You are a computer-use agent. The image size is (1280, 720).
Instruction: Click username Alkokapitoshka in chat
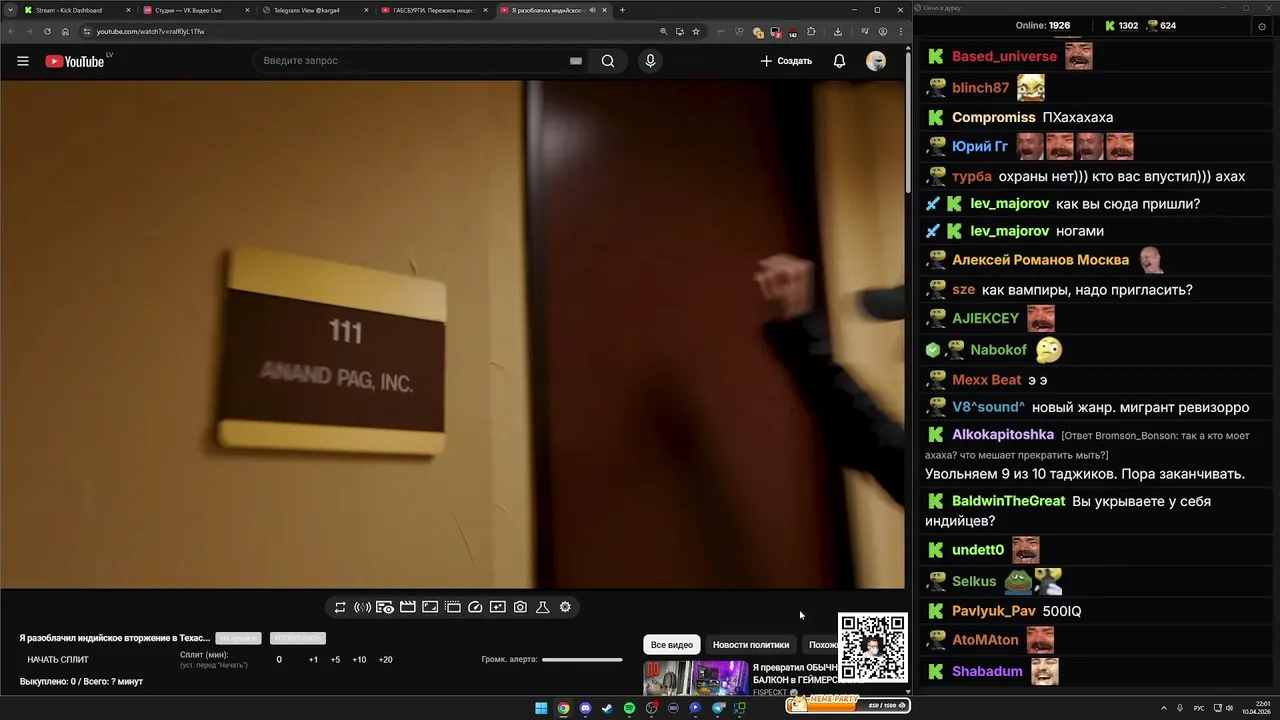(x=1003, y=435)
